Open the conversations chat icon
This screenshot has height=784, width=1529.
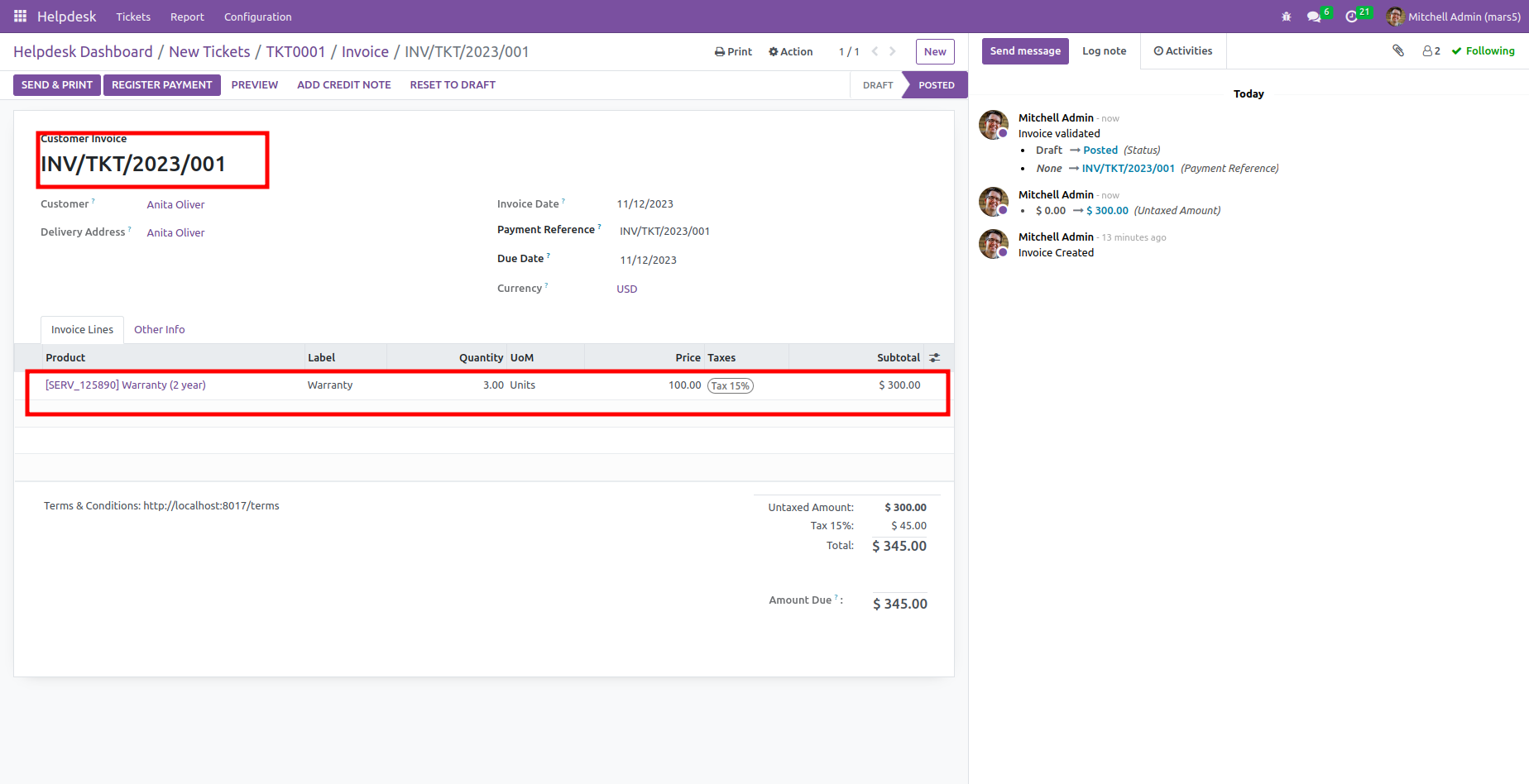[x=1313, y=17]
